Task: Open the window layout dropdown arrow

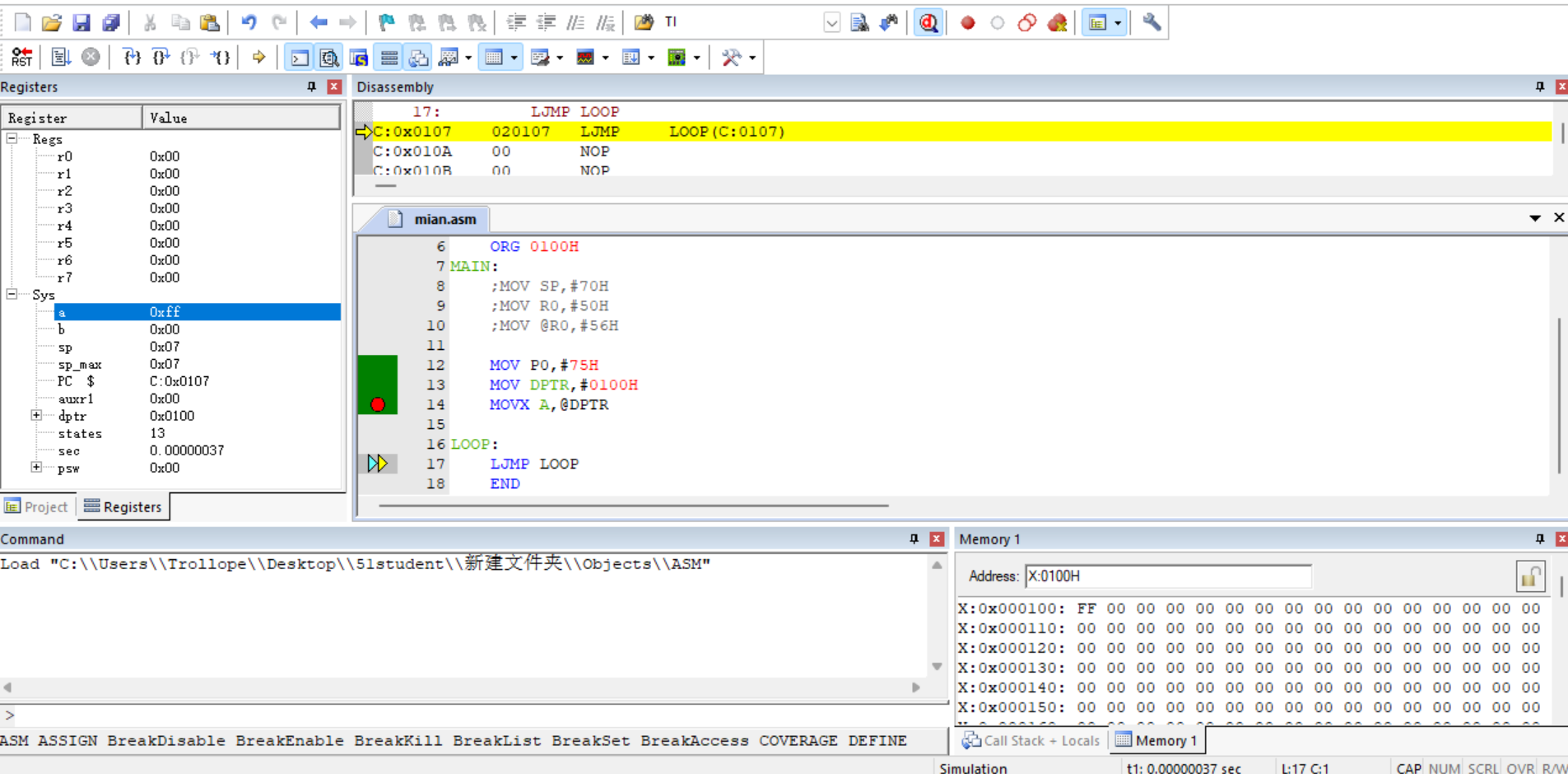Action: 1118,22
